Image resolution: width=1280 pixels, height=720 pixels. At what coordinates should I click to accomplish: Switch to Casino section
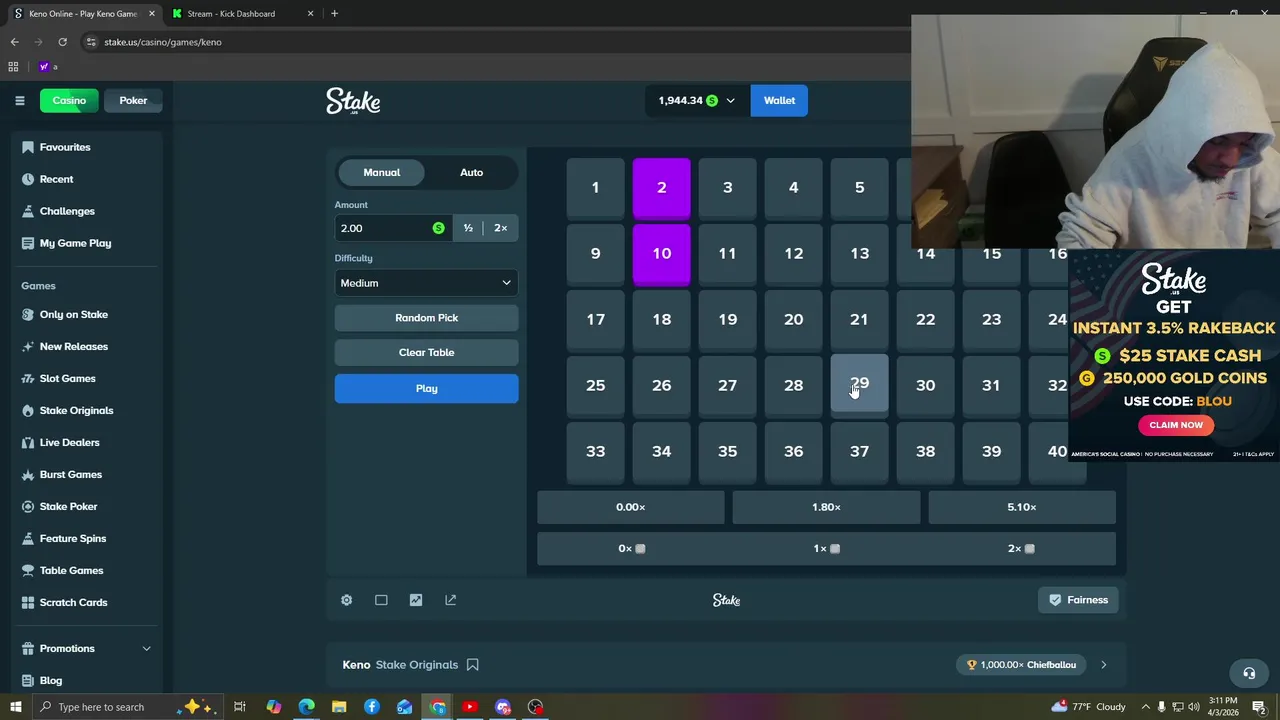coord(69,100)
